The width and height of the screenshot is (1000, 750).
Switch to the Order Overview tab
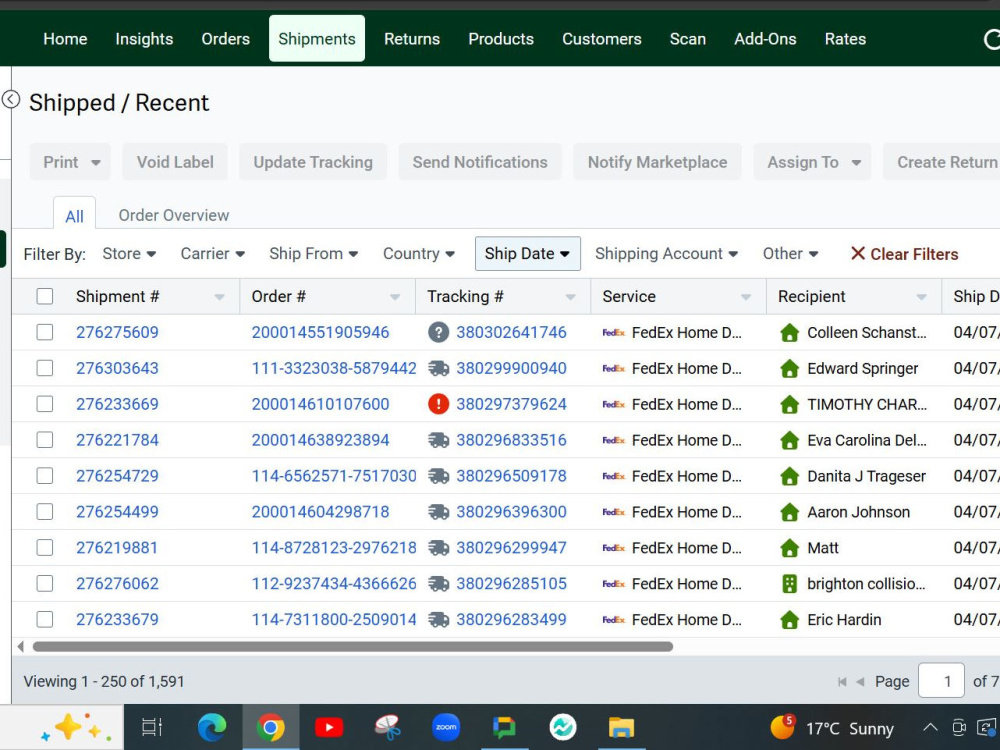(173, 215)
